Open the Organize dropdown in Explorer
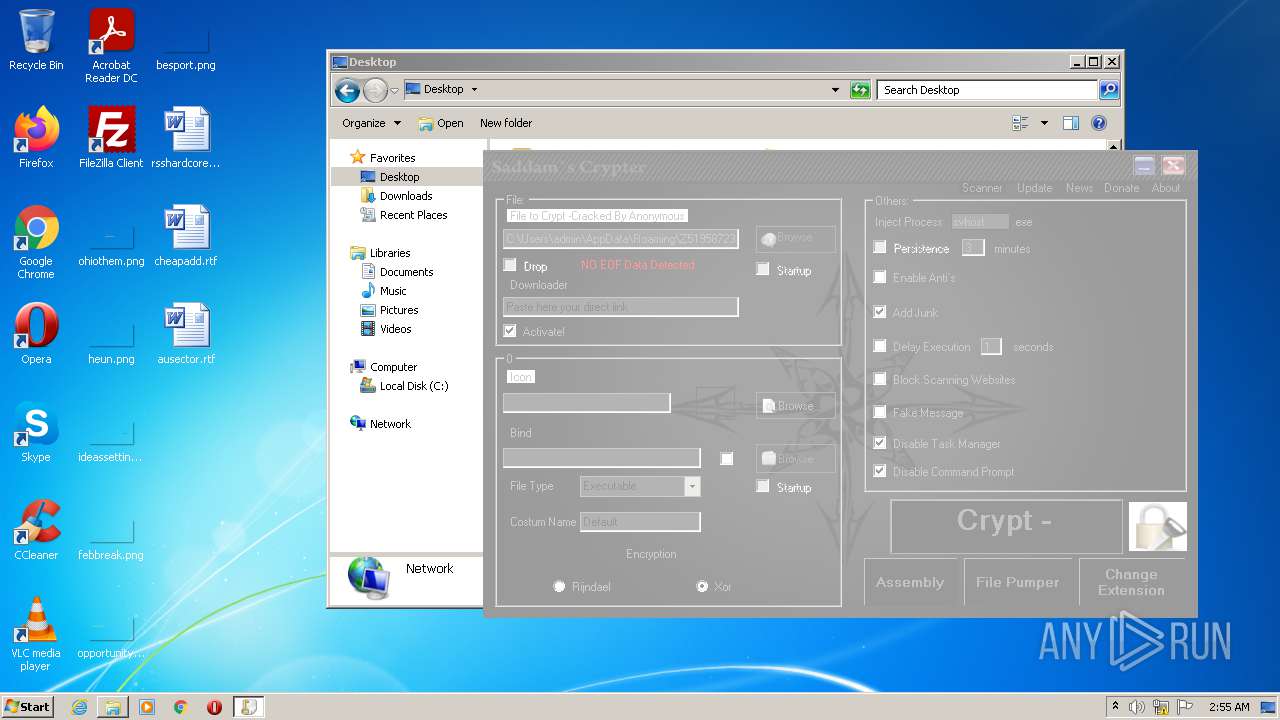Screen dimensions: 1280x720 371,123
